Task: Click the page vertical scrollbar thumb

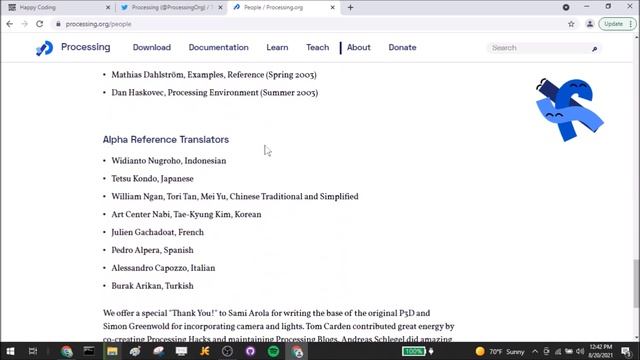Action: [636, 283]
